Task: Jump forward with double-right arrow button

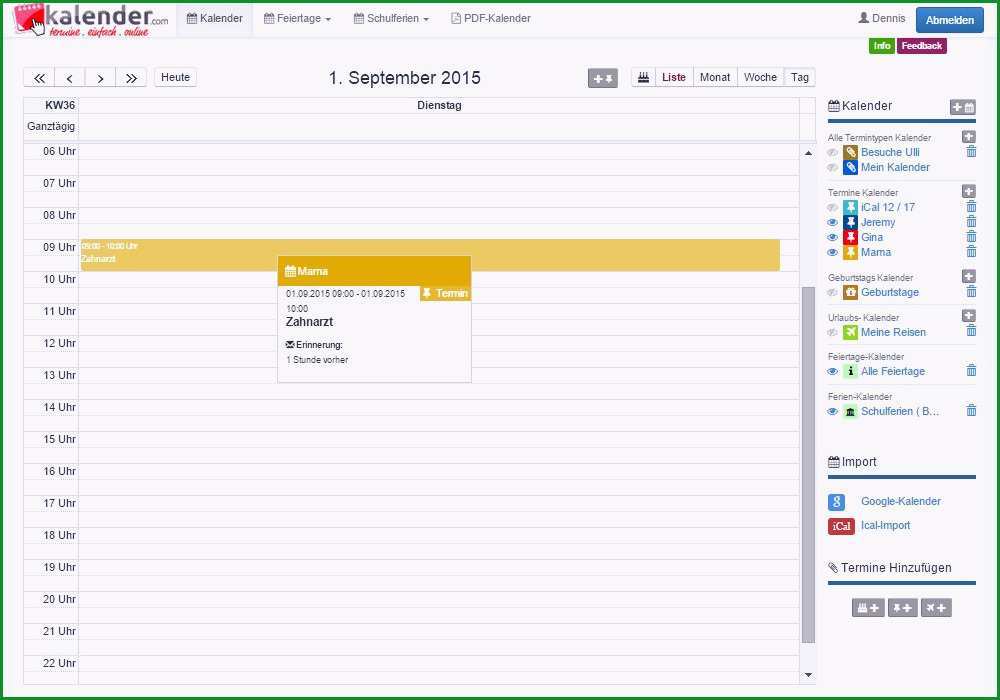Action: 131,78
